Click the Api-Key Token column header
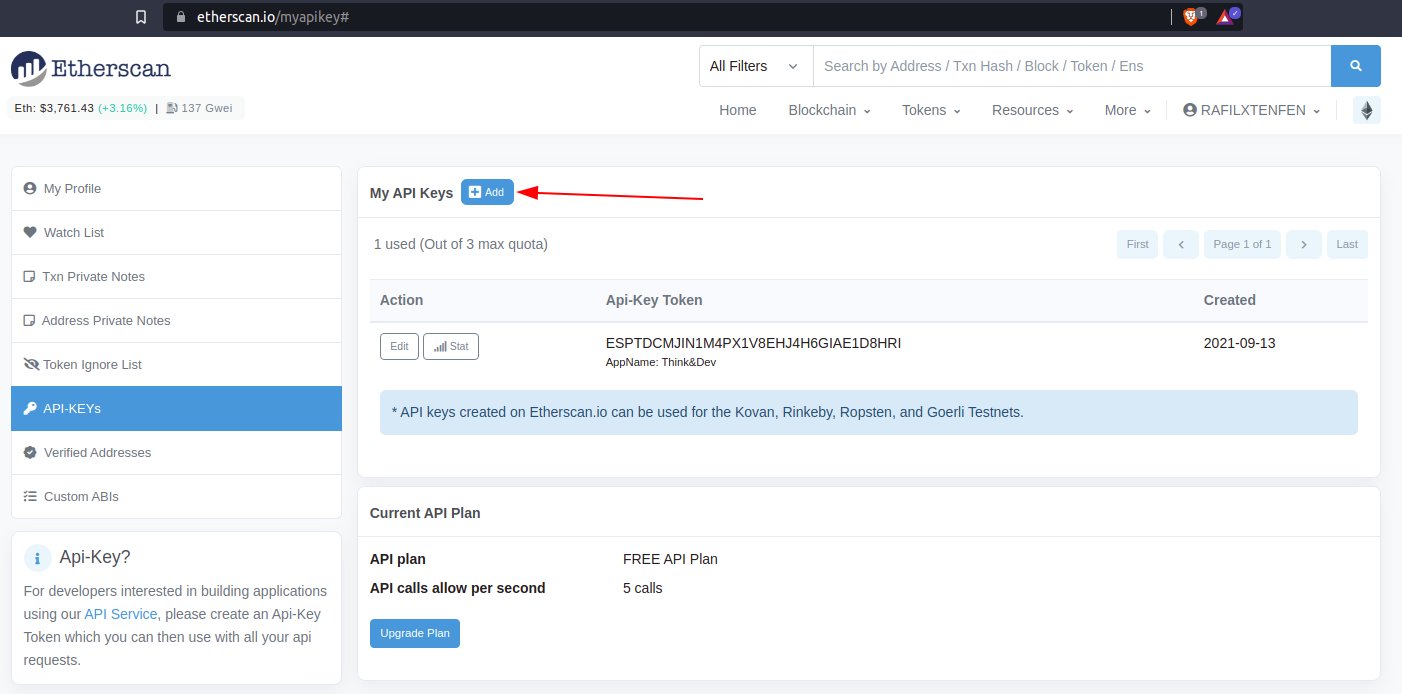The width and height of the screenshot is (1402, 694). coord(654,300)
